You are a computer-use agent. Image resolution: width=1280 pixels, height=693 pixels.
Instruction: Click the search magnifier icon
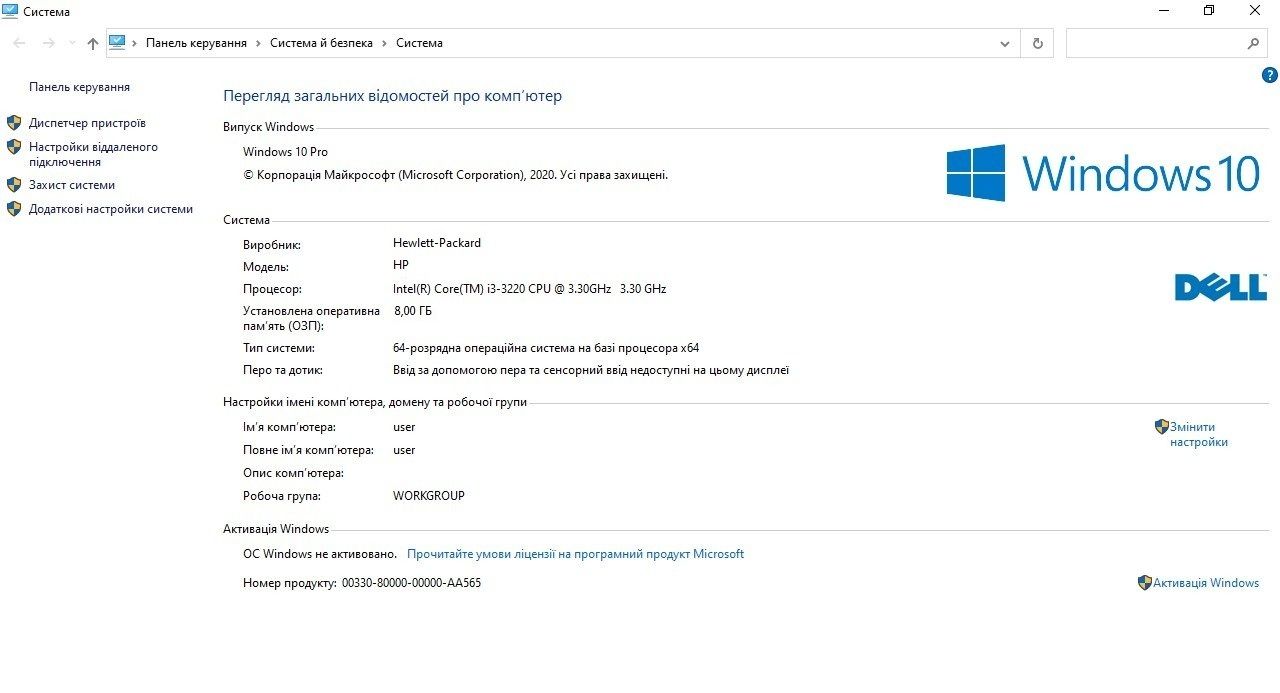[x=1253, y=43]
